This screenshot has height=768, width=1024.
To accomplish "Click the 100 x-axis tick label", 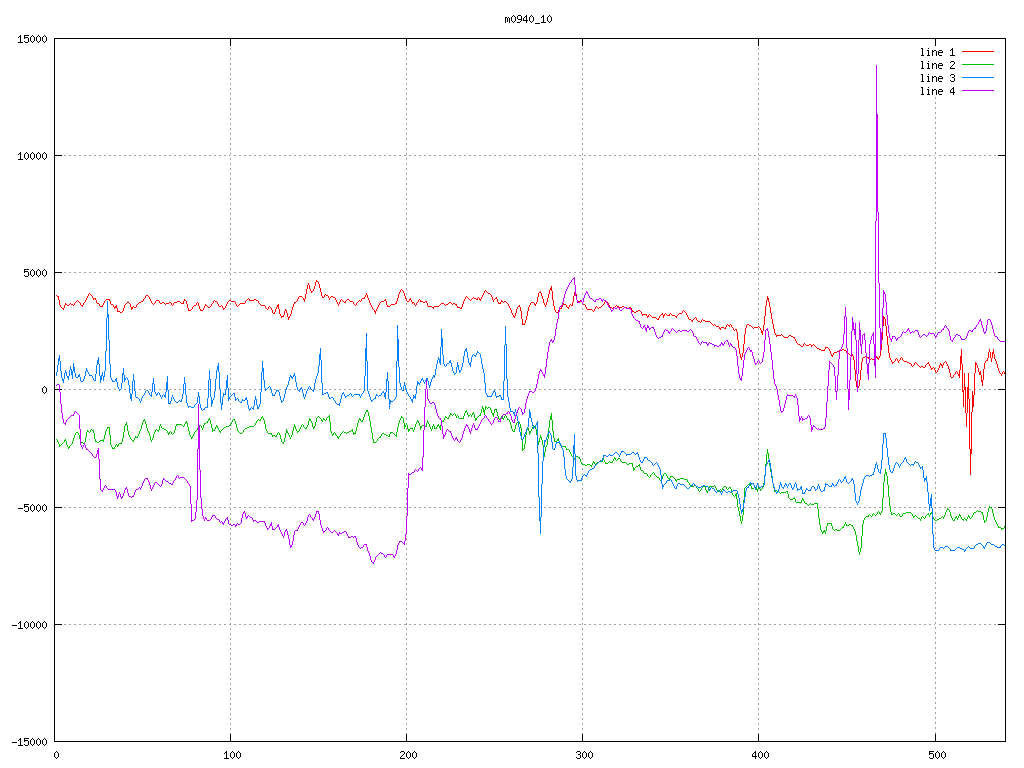I will click(231, 756).
